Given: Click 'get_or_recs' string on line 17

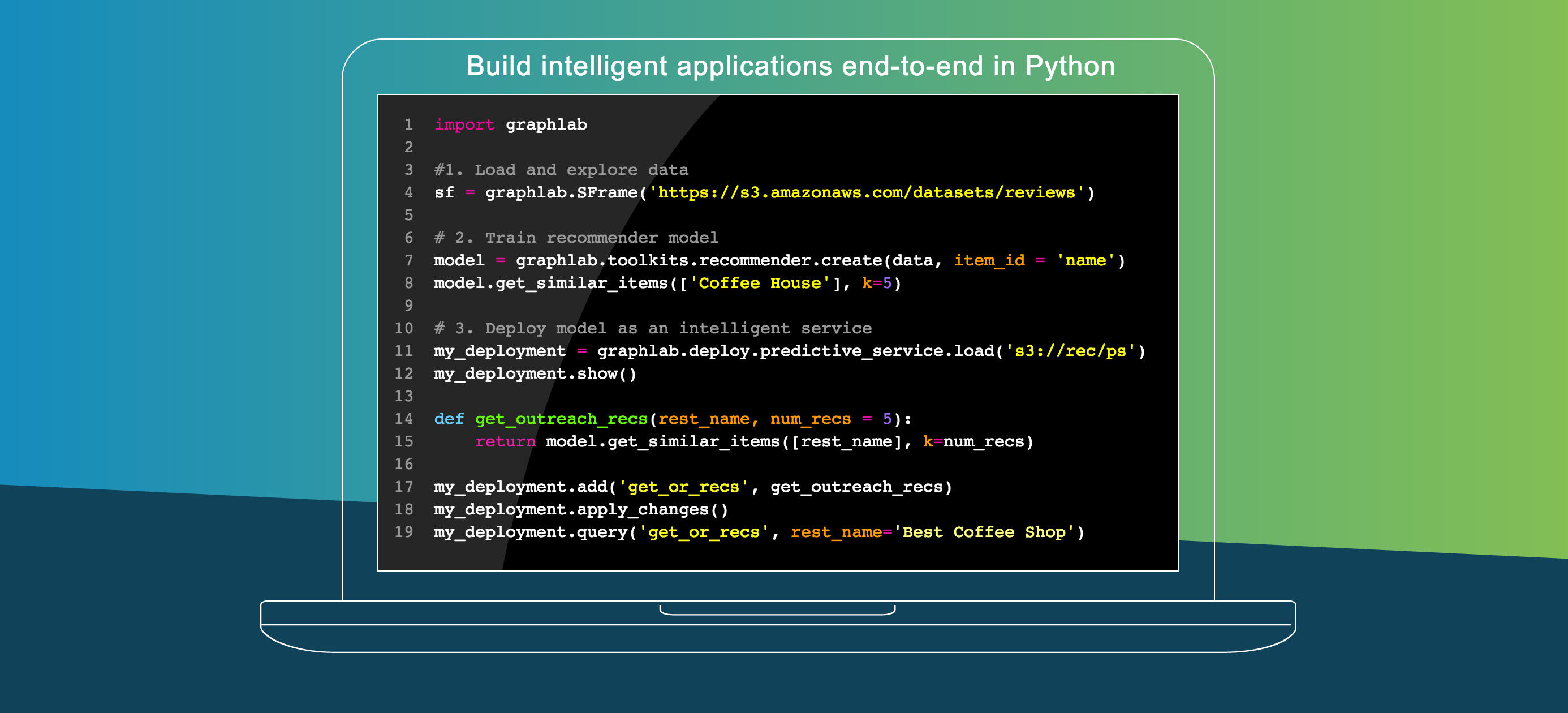Looking at the screenshot, I should [683, 487].
